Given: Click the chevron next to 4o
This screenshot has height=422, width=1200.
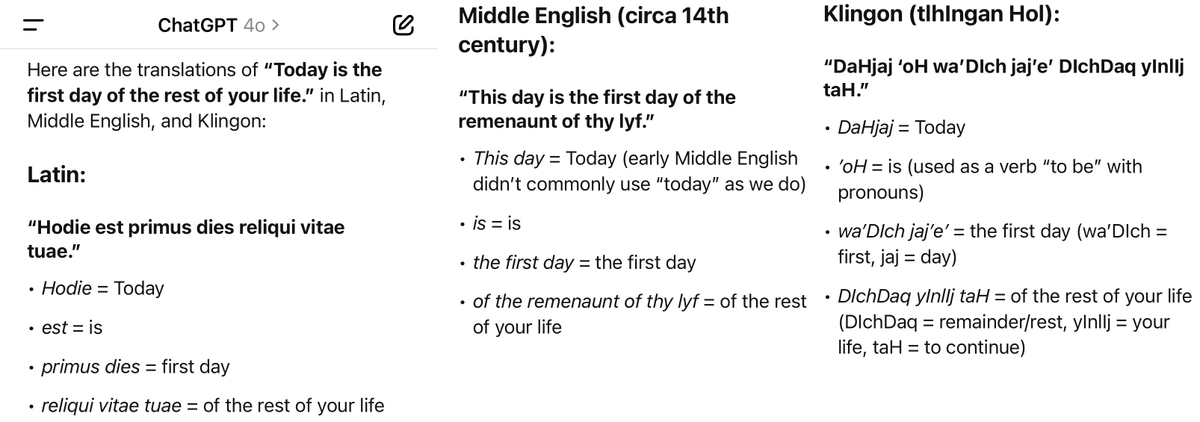Looking at the screenshot, I should point(274,24).
